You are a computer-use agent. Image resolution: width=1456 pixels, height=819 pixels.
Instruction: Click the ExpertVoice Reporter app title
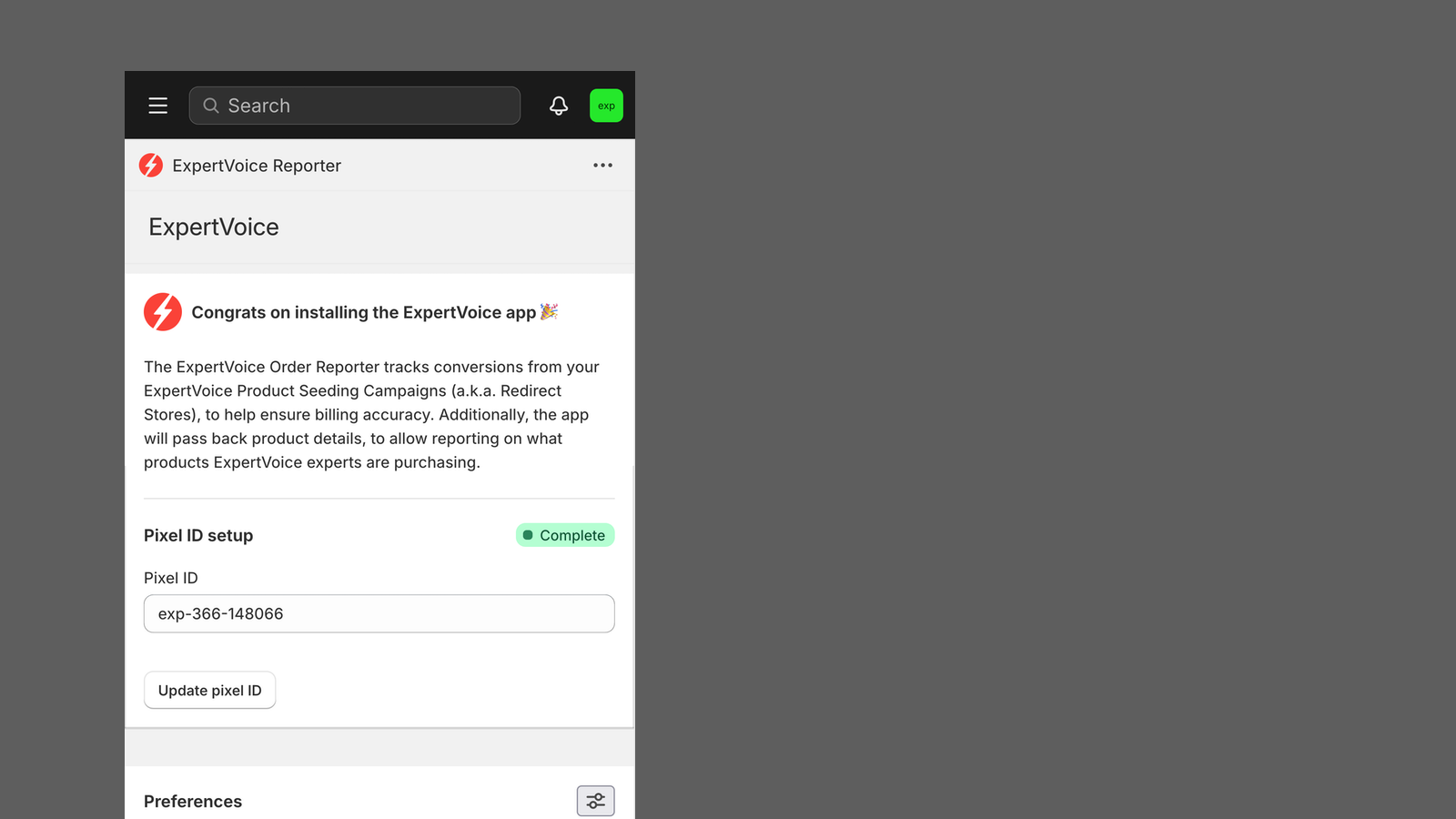[257, 166]
